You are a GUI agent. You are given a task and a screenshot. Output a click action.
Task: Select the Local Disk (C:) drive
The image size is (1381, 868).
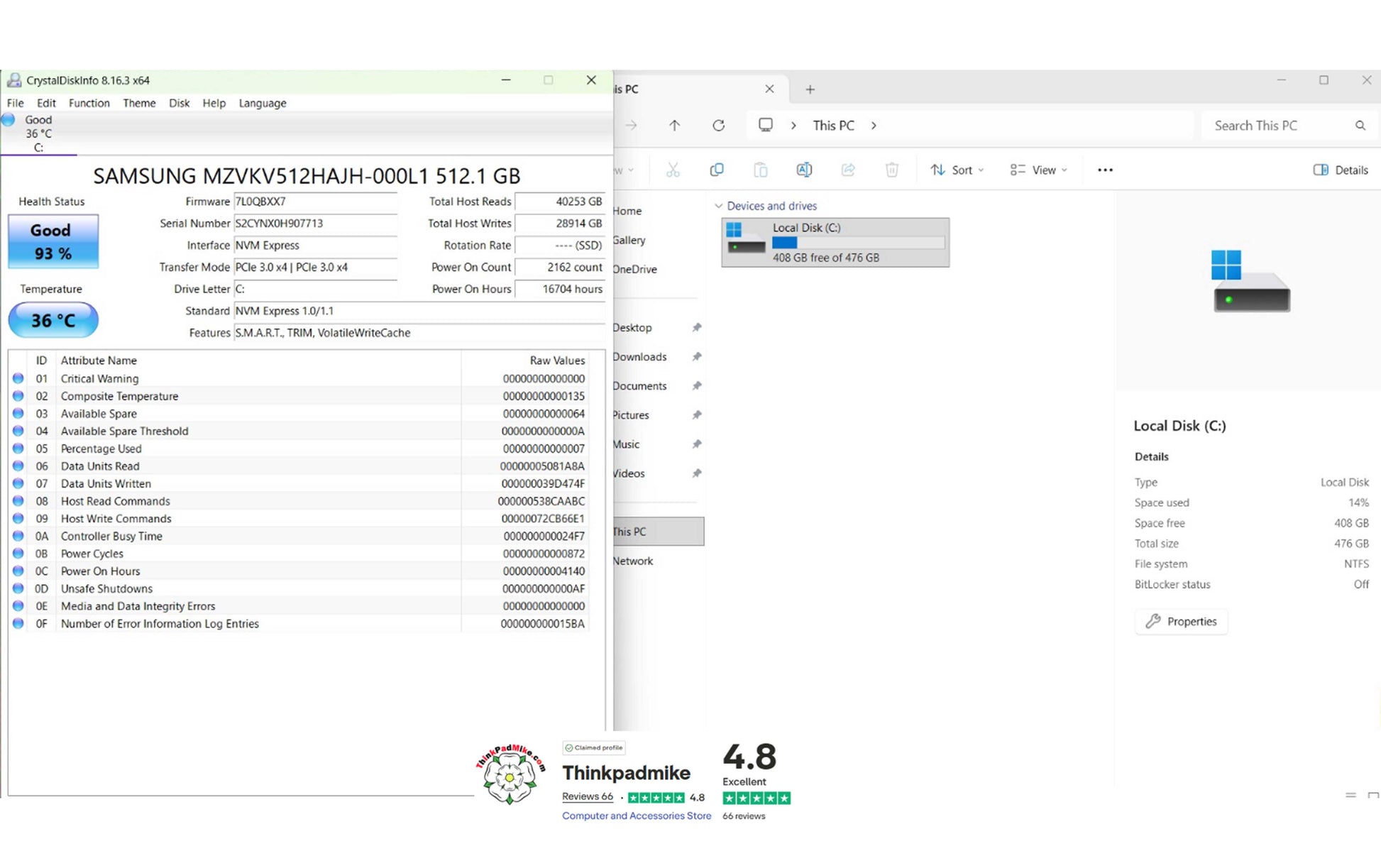click(835, 243)
